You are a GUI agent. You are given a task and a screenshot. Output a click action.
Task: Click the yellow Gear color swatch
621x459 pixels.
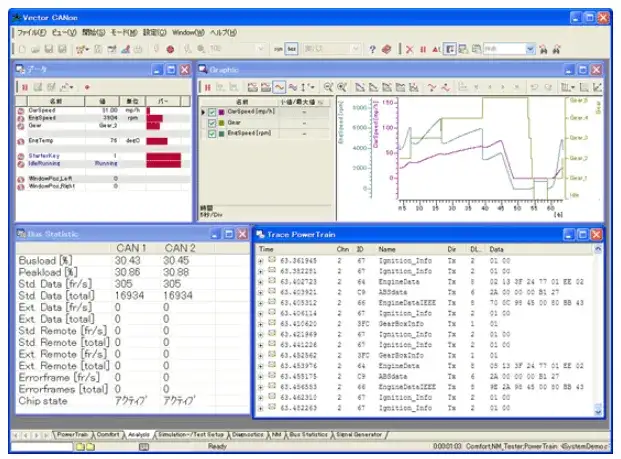pyautogui.click(x=221, y=123)
